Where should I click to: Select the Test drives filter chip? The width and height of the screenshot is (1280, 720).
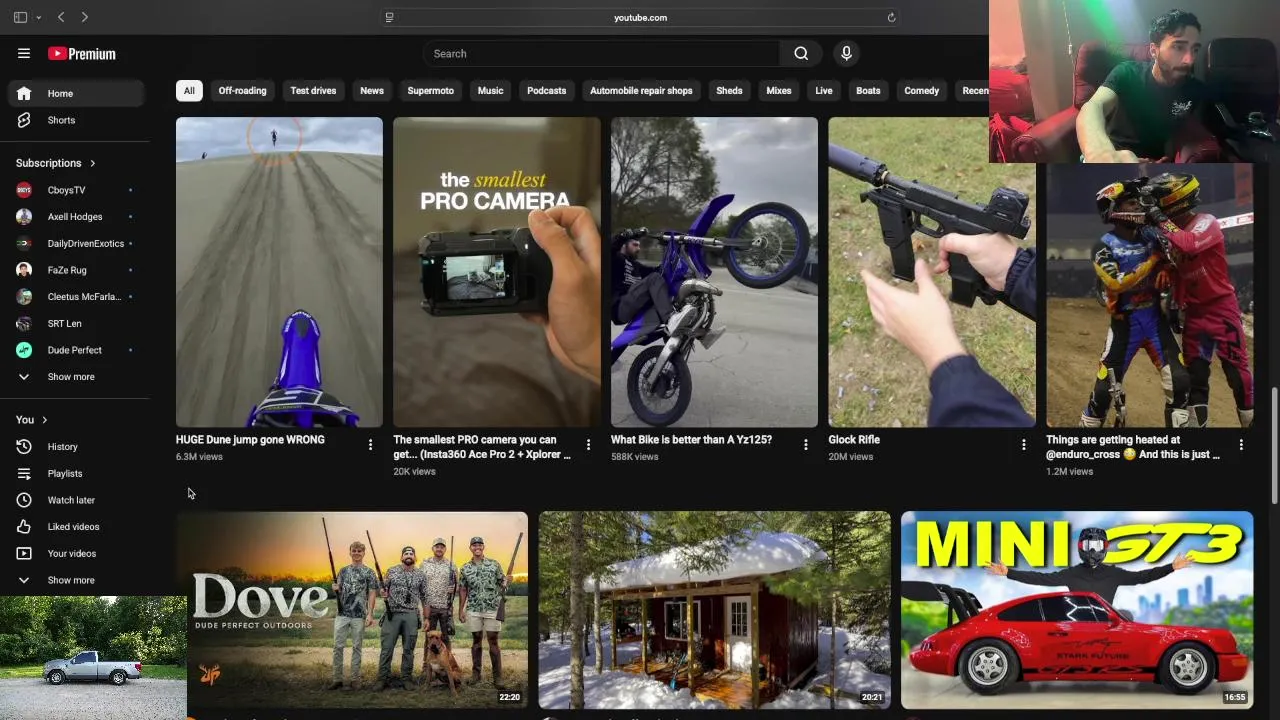tap(313, 91)
